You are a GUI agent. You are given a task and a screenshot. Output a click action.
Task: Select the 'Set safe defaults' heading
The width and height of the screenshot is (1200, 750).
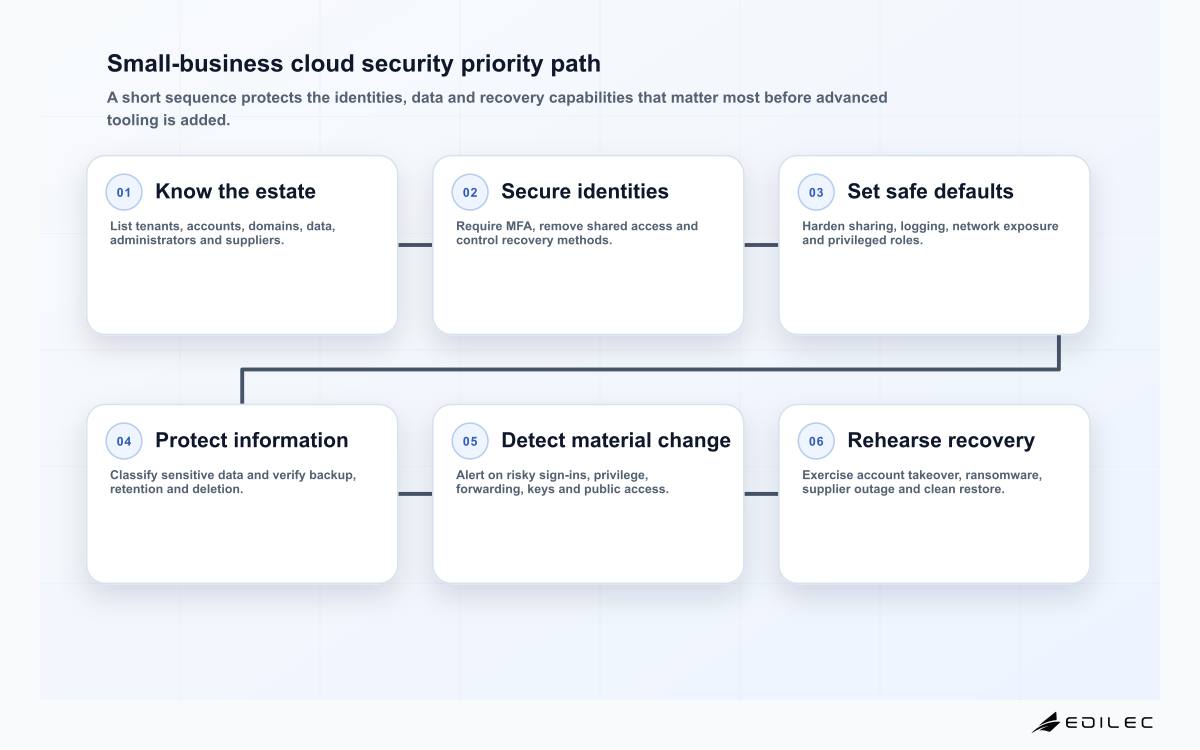click(930, 191)
